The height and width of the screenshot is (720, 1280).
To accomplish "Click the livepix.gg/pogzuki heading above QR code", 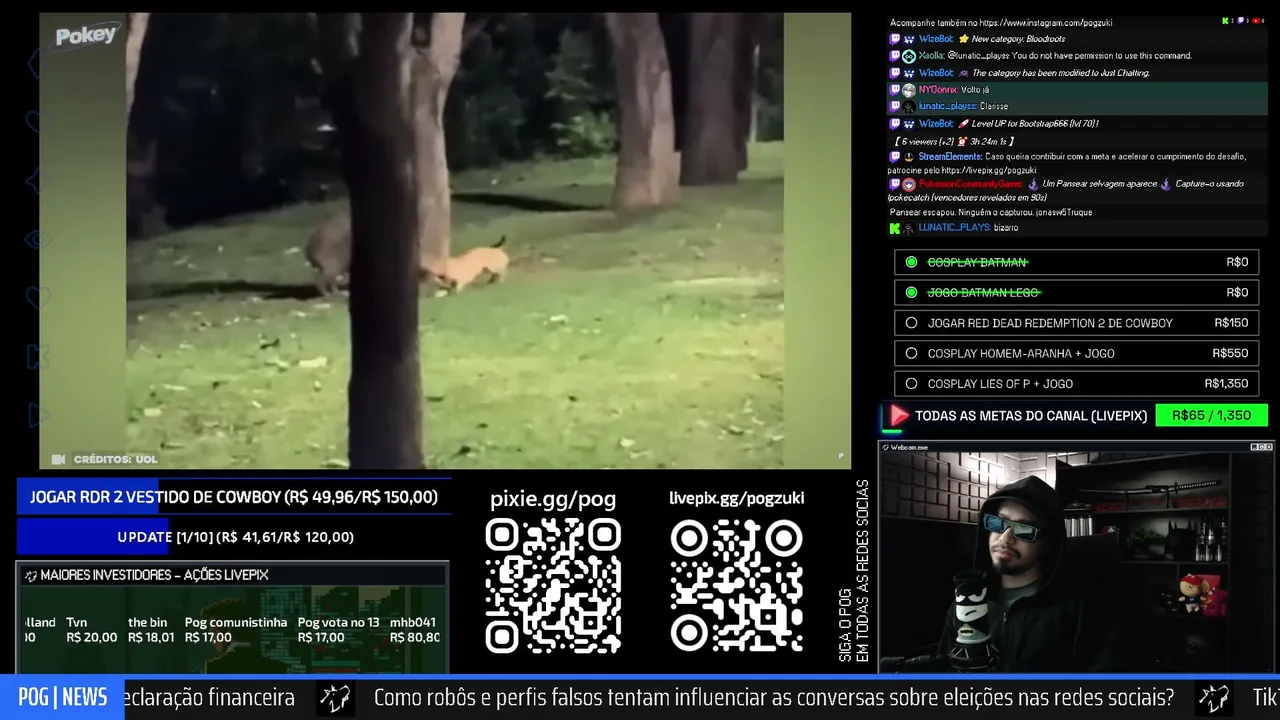I will coord(737,498).
